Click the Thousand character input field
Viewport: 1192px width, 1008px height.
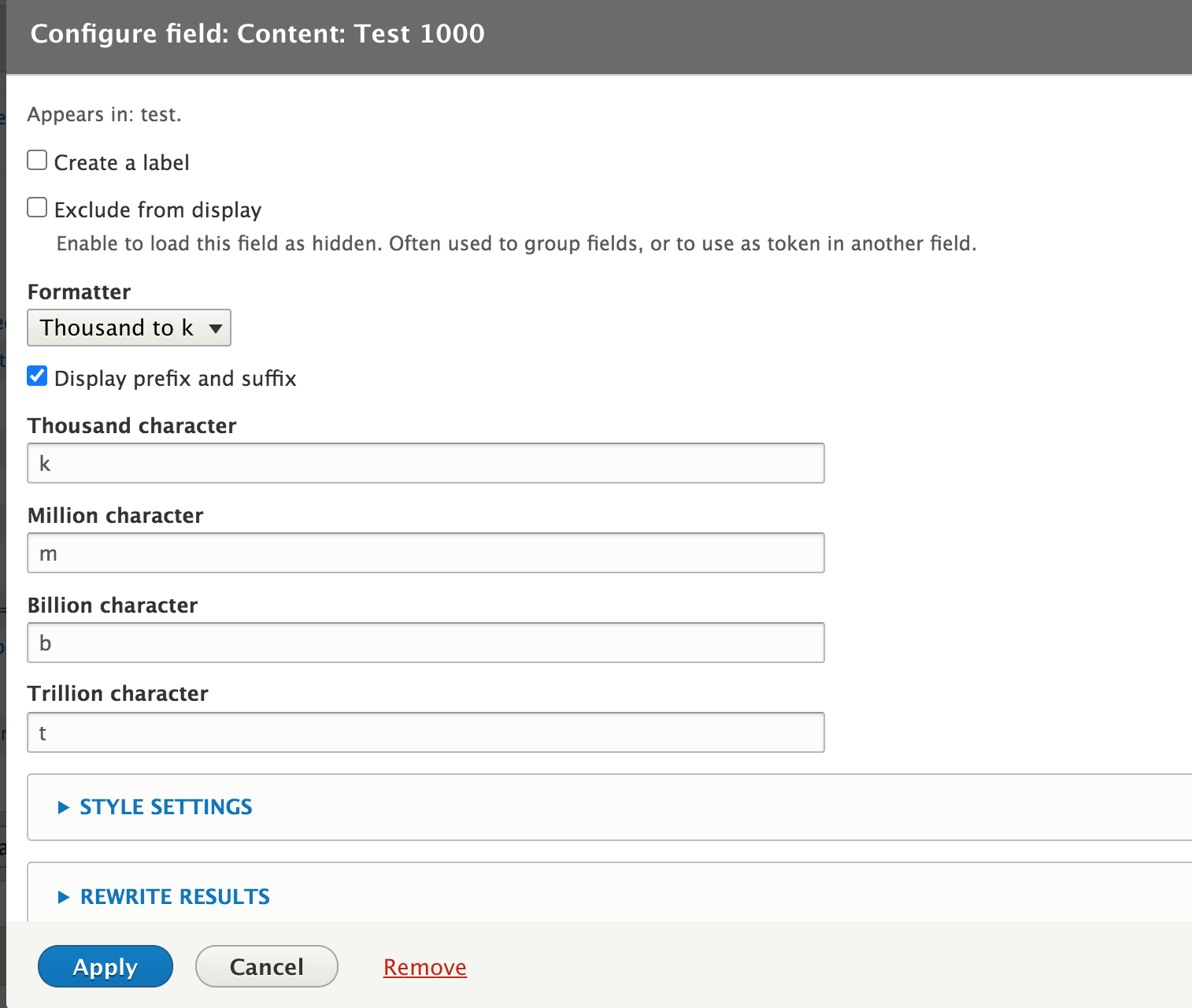tap(425, 463)
